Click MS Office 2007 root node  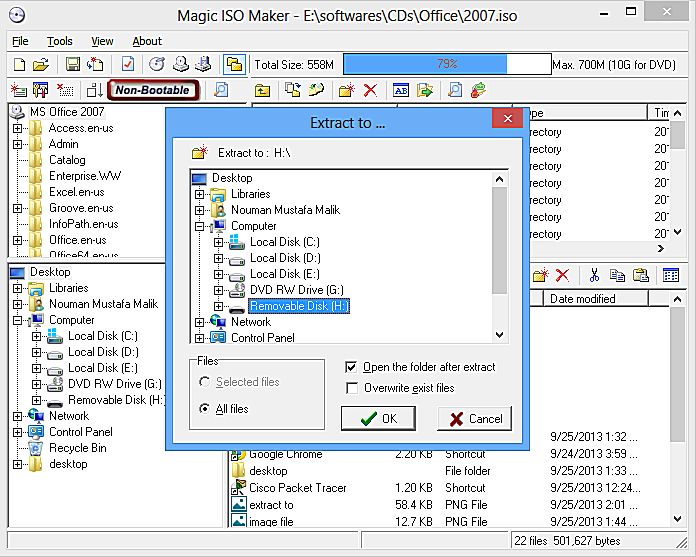[67, 112]
